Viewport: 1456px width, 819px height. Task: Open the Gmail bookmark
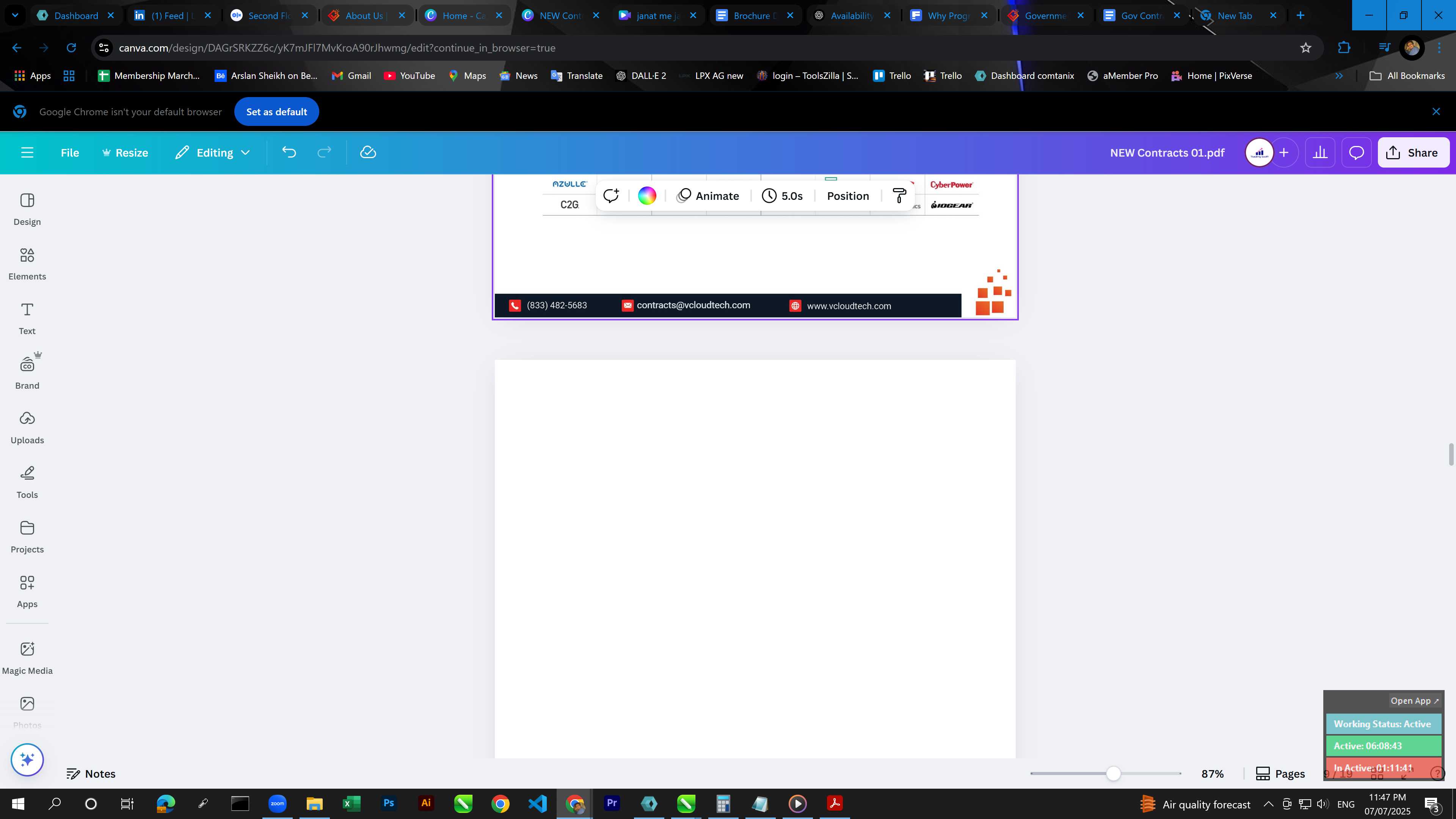click(351, 76)
